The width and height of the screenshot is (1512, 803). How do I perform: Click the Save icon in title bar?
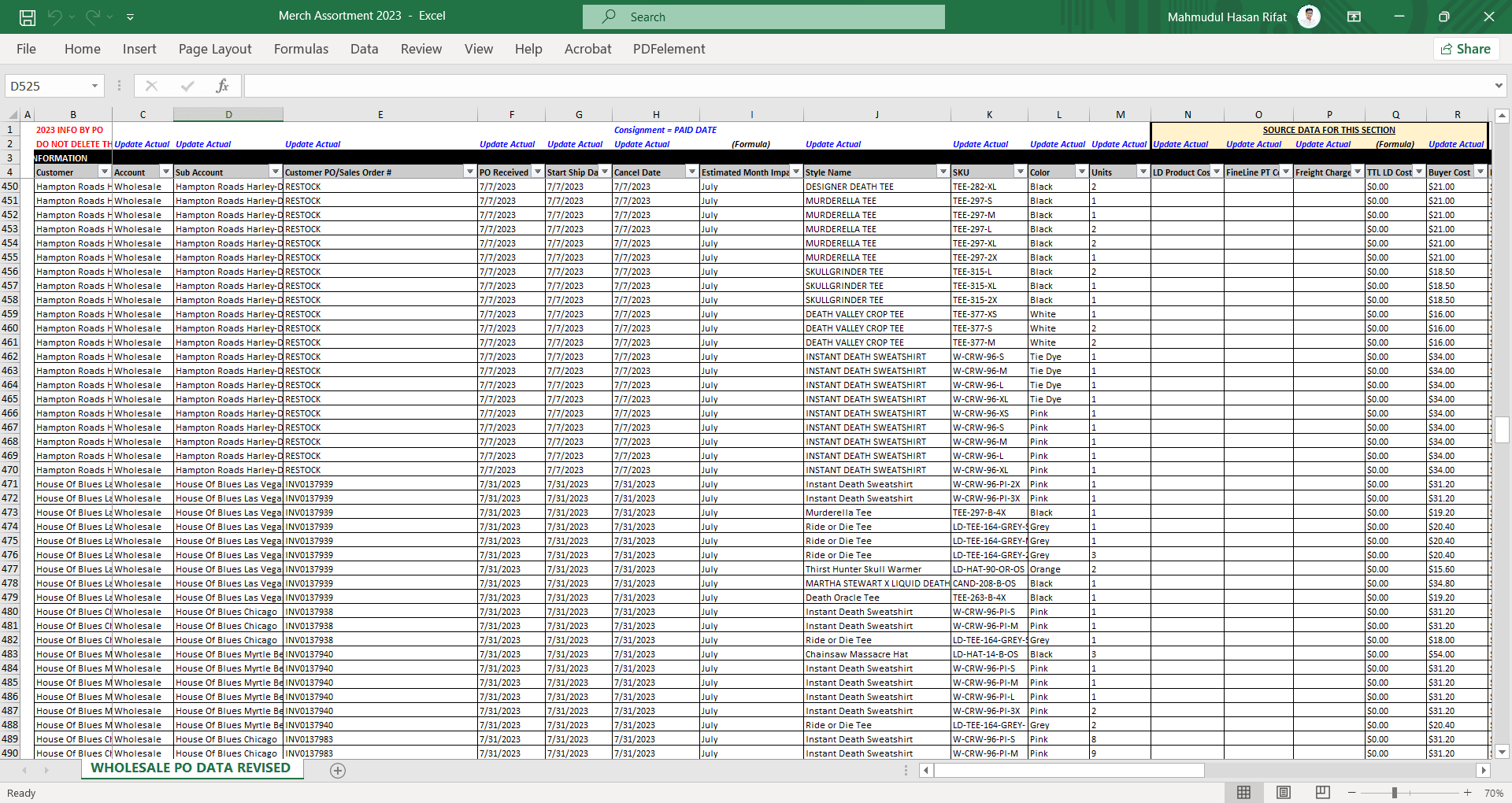28,17
